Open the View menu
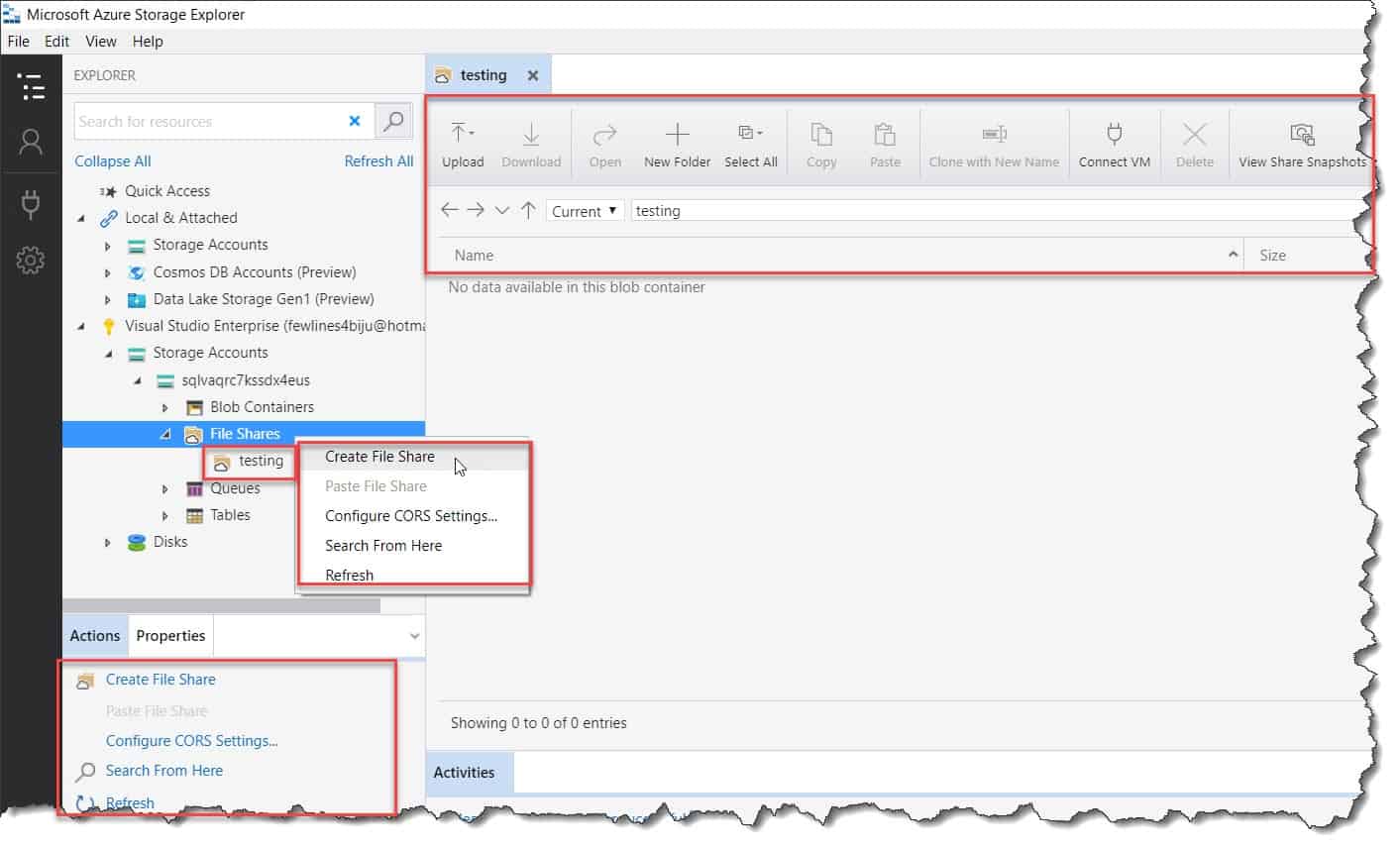 [x=100, y=42]
